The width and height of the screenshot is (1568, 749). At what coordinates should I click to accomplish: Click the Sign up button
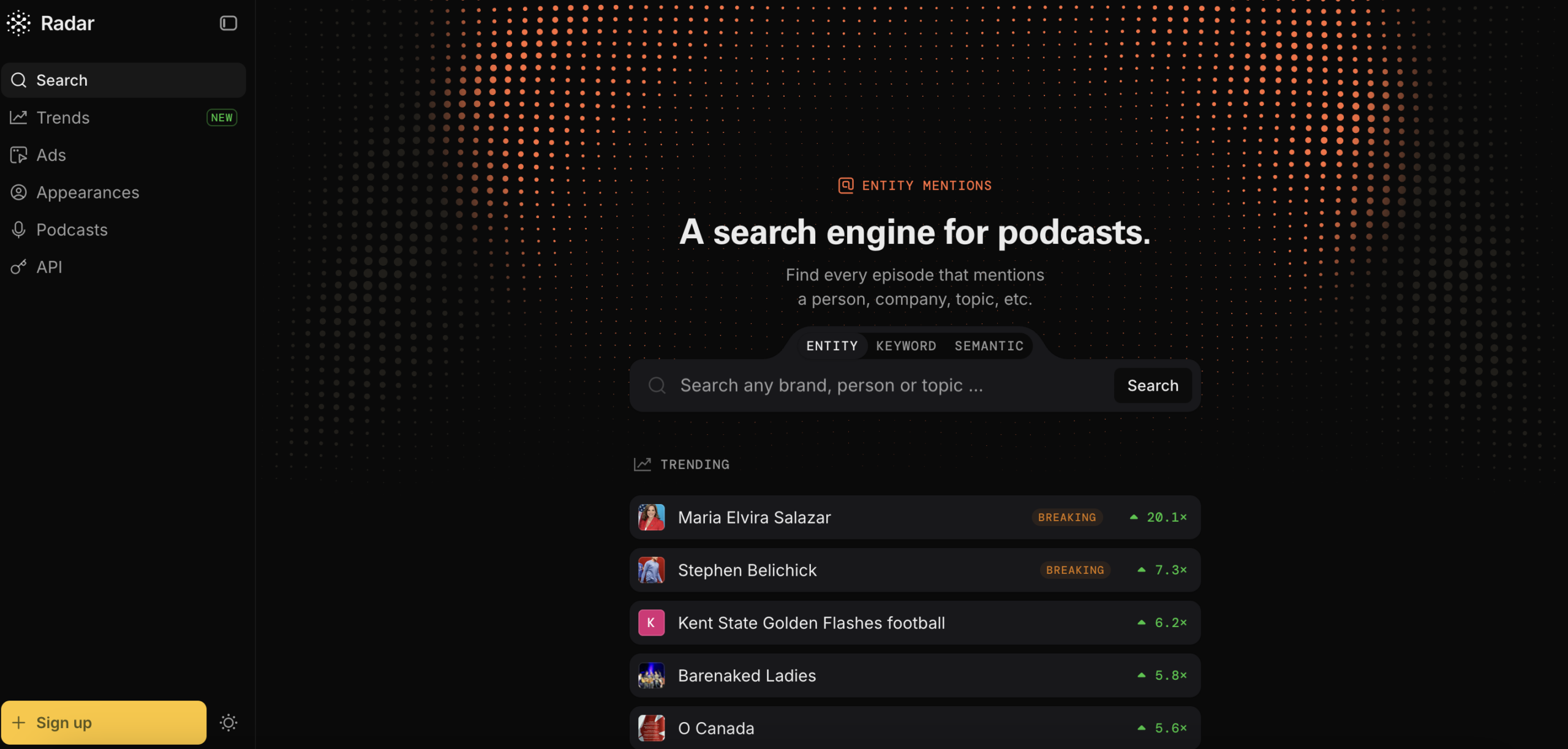(x=104, y=723)
